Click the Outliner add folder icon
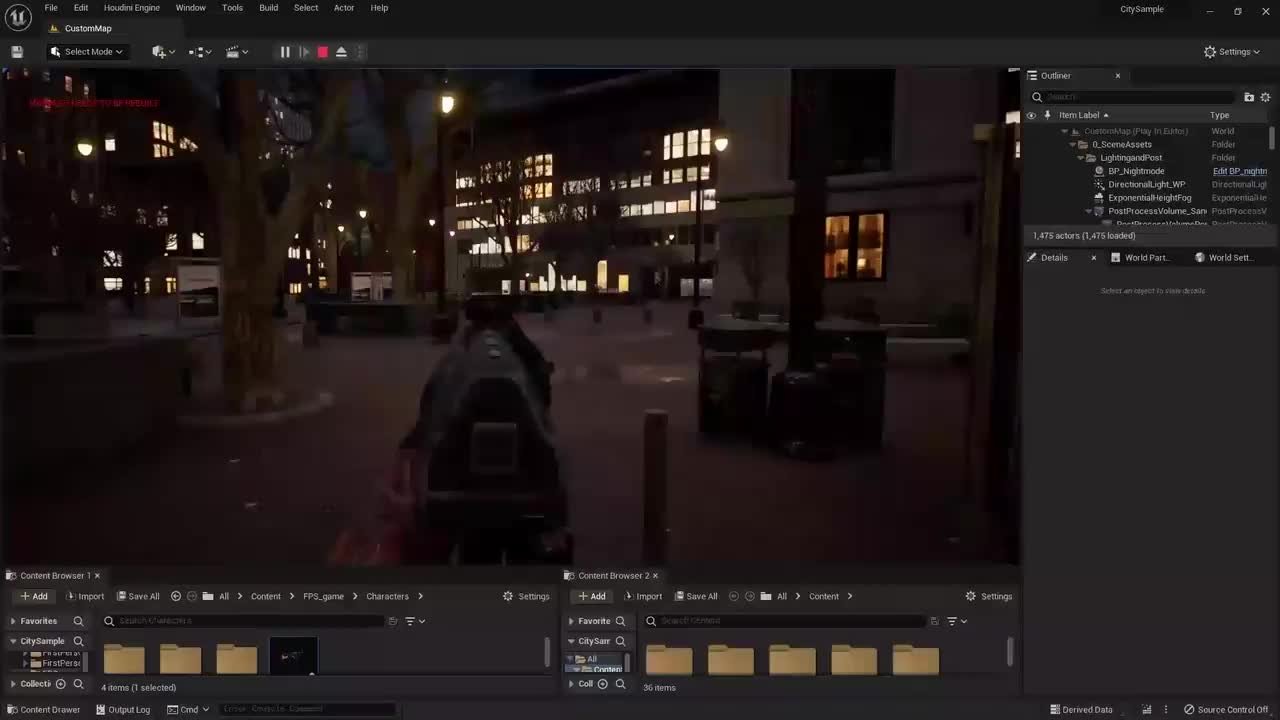Viewport: 1280px width, 720px height. (x=1249, y=97)
